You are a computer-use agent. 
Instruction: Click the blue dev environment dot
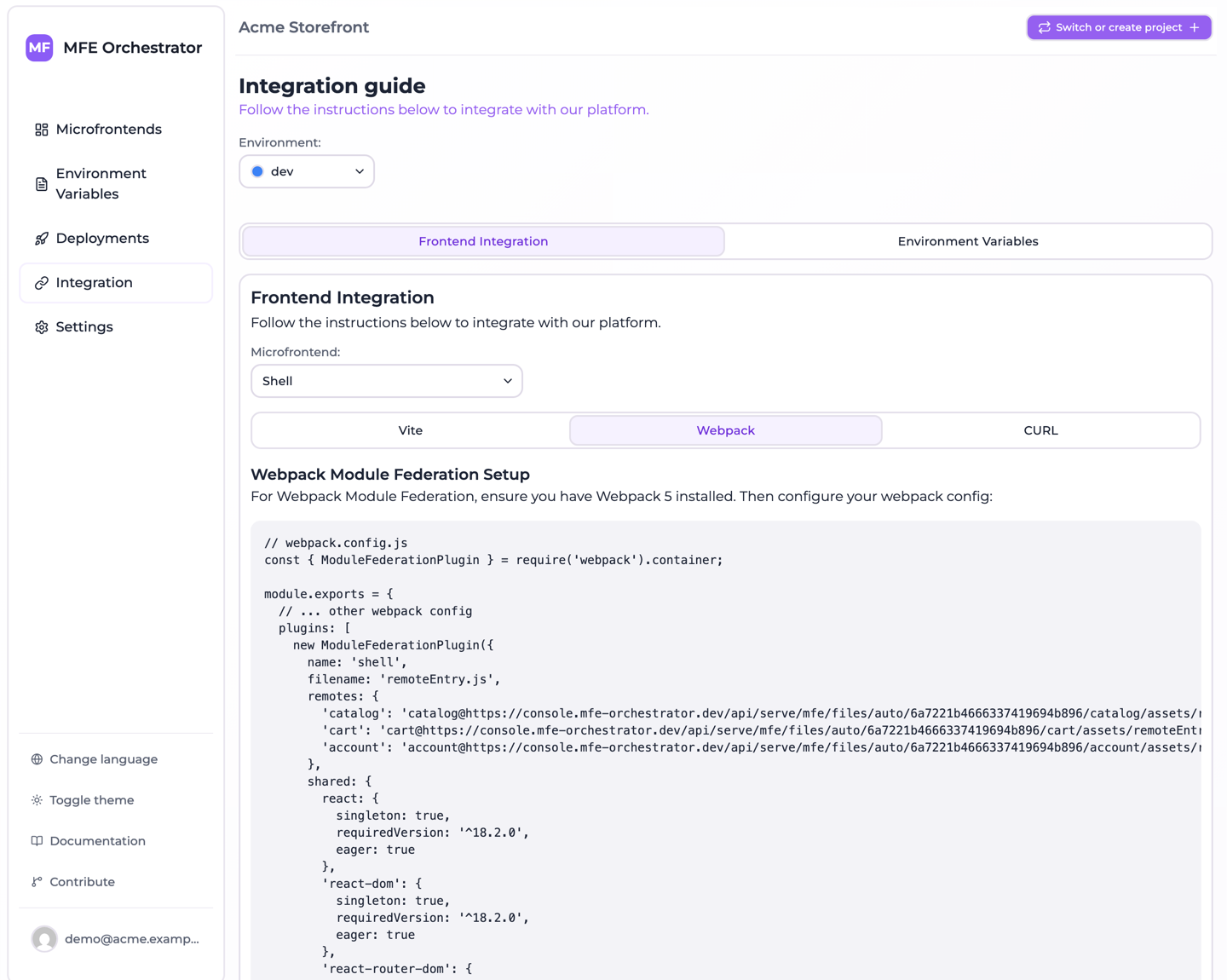[x=257, y=171]
